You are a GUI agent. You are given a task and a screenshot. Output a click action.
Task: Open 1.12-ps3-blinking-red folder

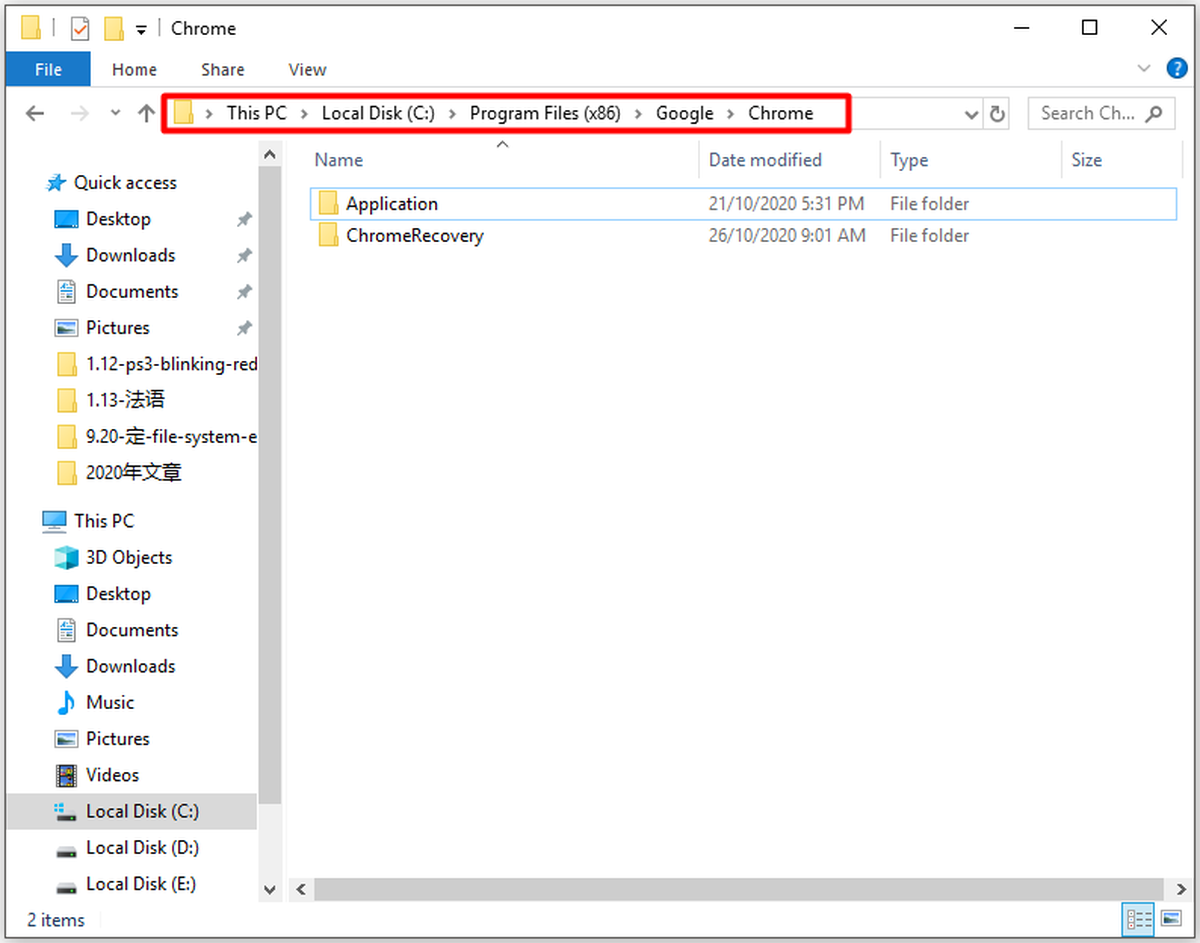click(x=156, y=364)
